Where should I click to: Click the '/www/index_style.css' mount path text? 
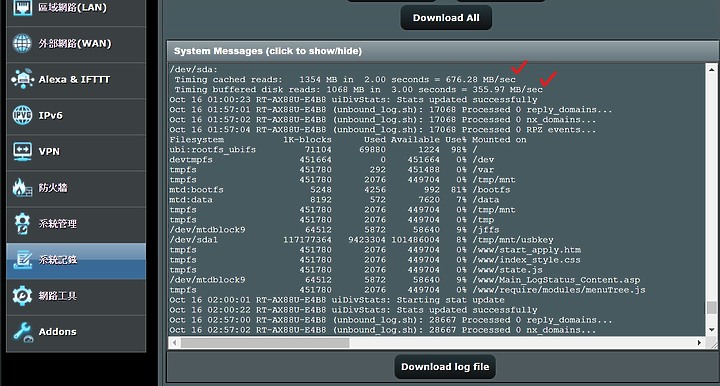pyautogui.click(x=527, y=260)
